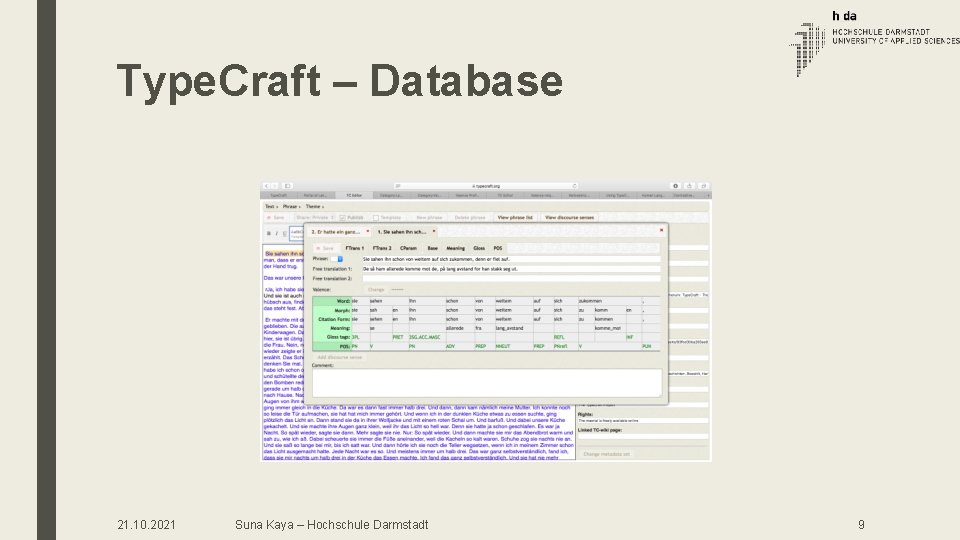Reload the page via address bar icon
960x540 pixels.
pyautogui.click(x=574, y=186)
